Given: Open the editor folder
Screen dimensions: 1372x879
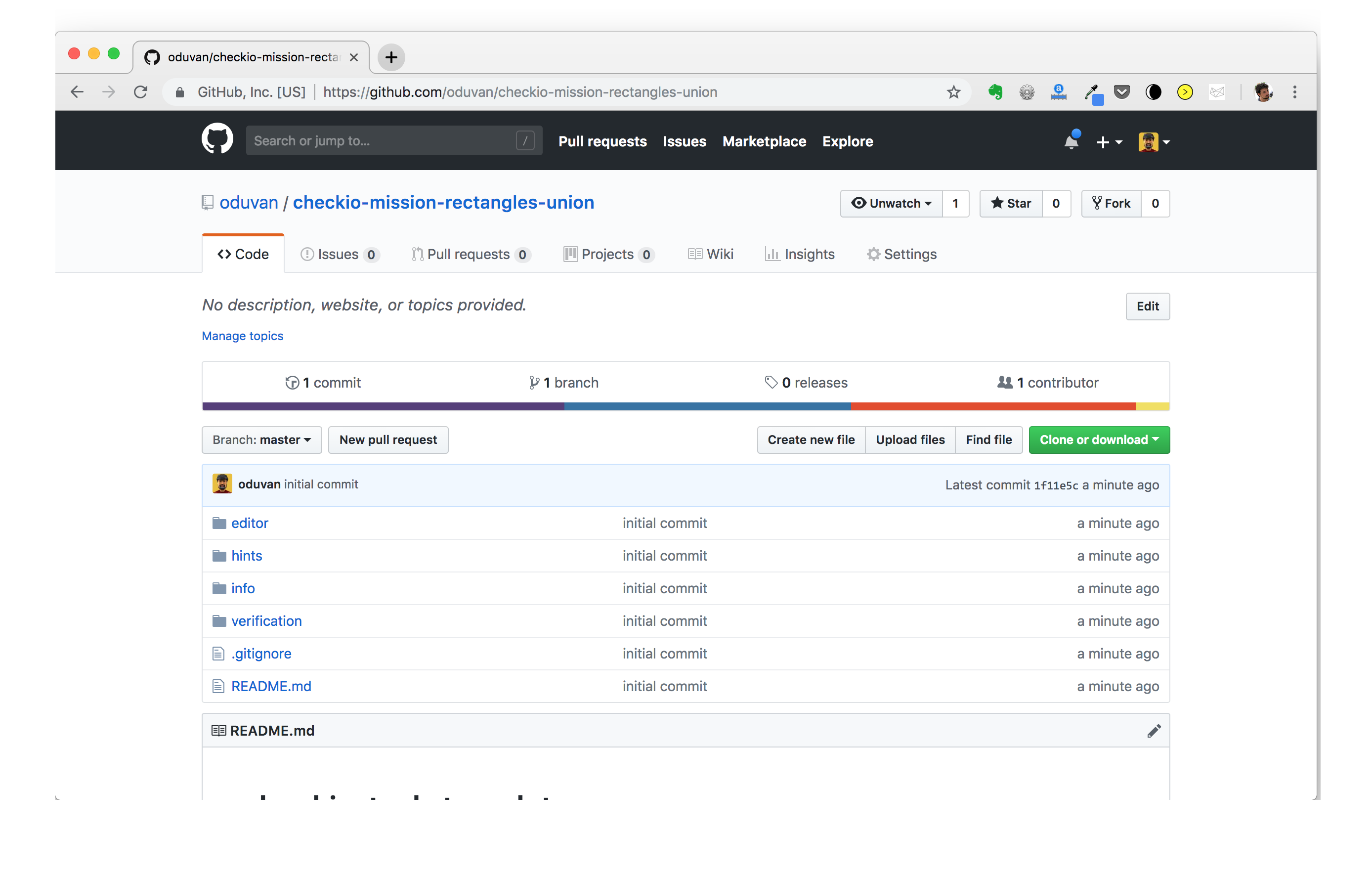Looking at the screenshot, I should pos(250,523).
